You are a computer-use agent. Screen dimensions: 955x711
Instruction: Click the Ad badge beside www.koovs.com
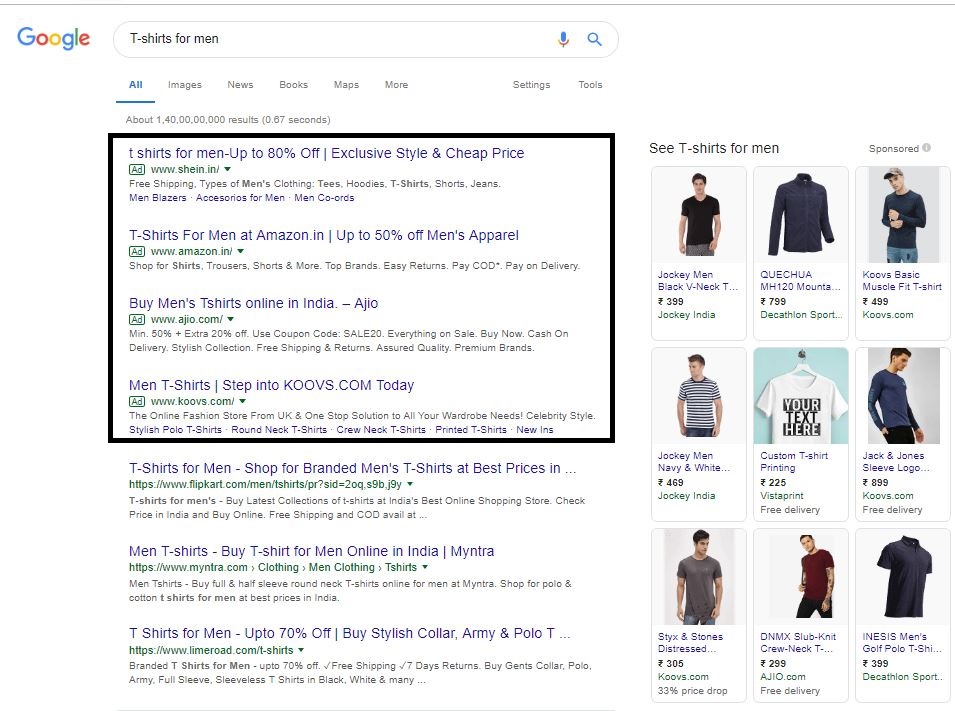[137, 401]
